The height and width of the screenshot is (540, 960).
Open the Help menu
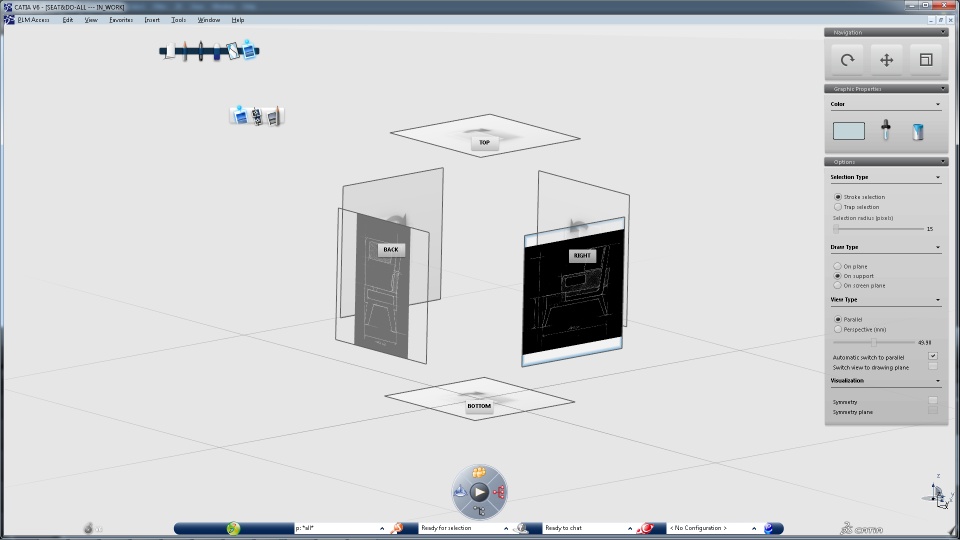pos(238,20)
